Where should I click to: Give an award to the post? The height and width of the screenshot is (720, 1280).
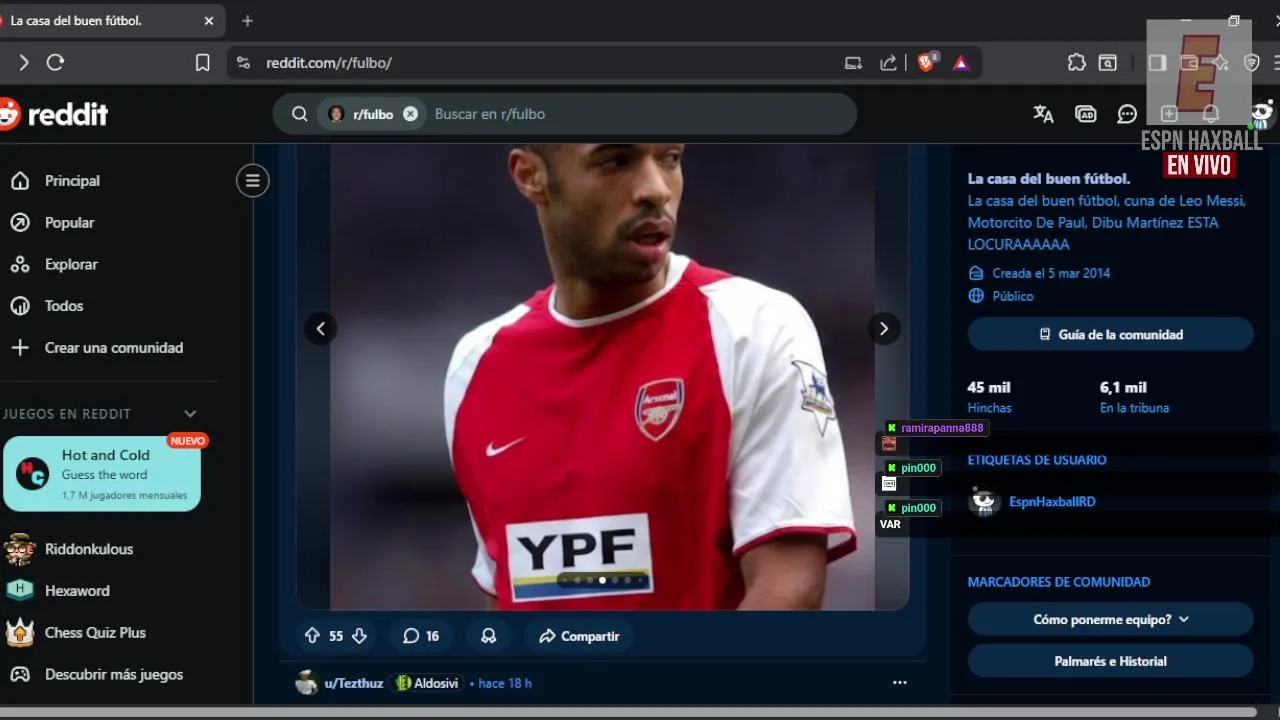tap(488, 636)
